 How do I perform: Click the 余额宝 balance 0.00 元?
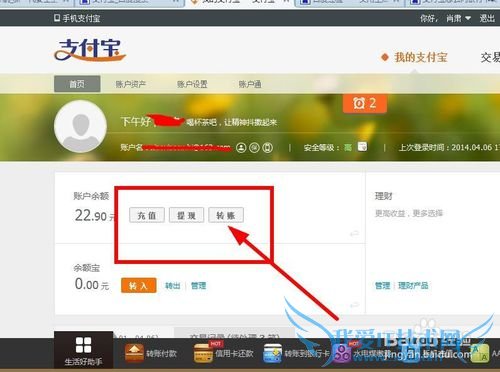point(92,285)
